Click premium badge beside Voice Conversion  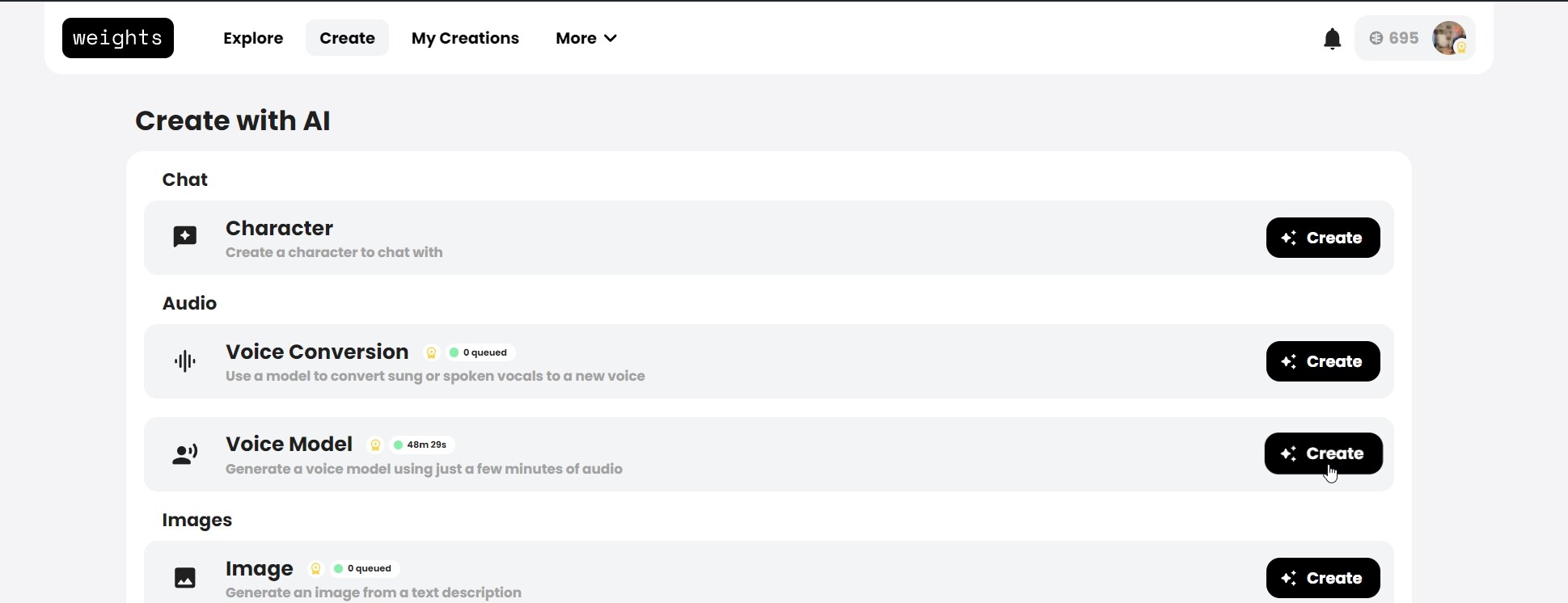coord(431,352)
